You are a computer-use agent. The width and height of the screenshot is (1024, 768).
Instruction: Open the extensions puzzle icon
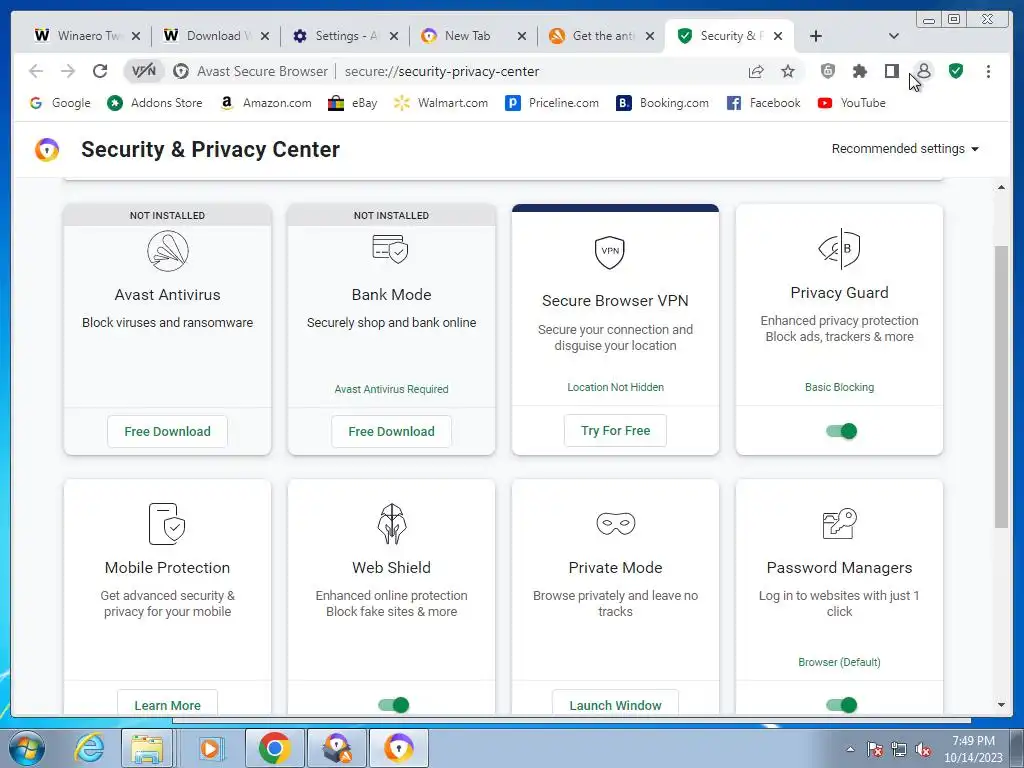[x=860, y=71]
